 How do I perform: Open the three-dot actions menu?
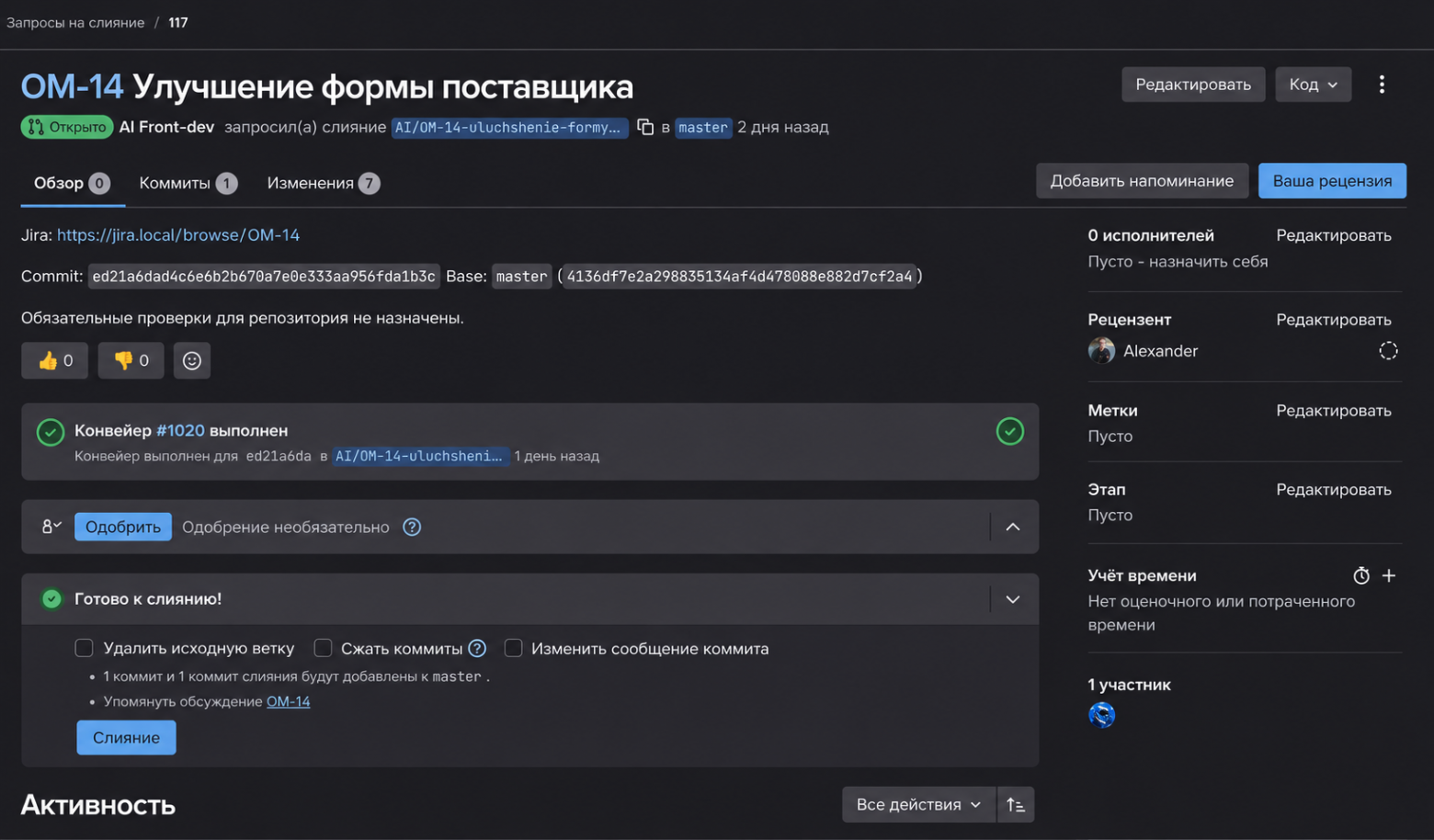click(1382, 85)
